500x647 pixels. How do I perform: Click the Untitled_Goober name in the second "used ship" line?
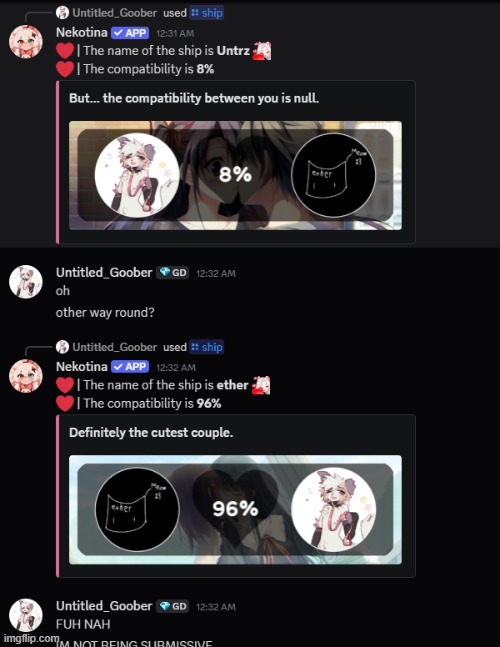point(115,347)
